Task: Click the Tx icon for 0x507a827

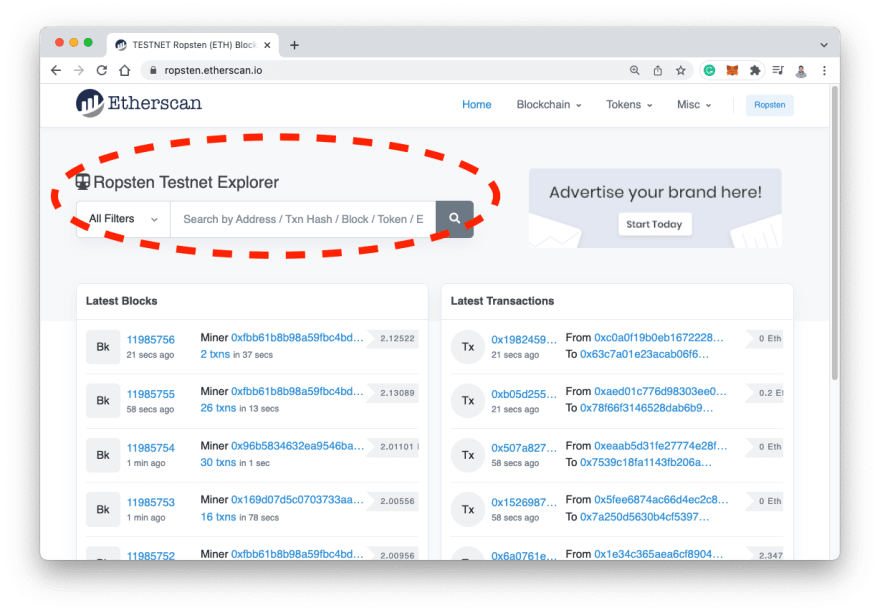Action: point(468,455)
